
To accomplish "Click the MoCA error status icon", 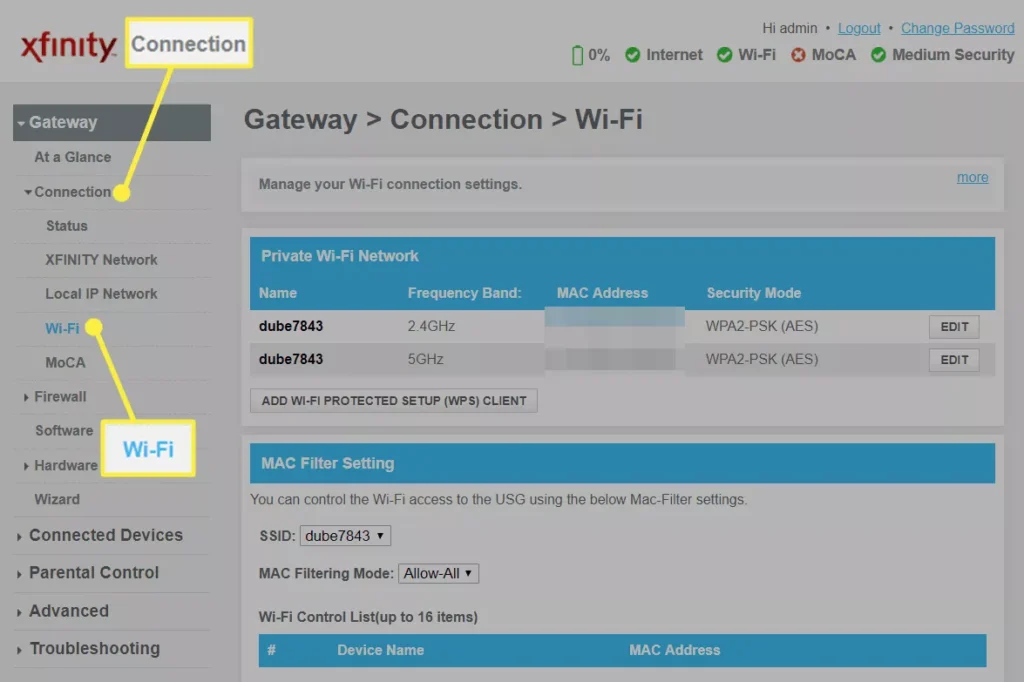I will (x=798, y=55).
